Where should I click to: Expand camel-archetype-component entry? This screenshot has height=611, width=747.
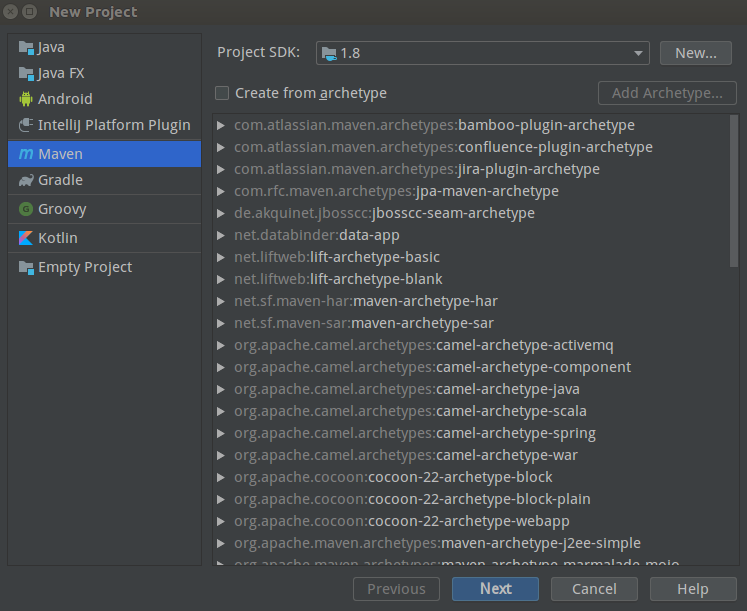pyautogui.click(x=221, y=367)
